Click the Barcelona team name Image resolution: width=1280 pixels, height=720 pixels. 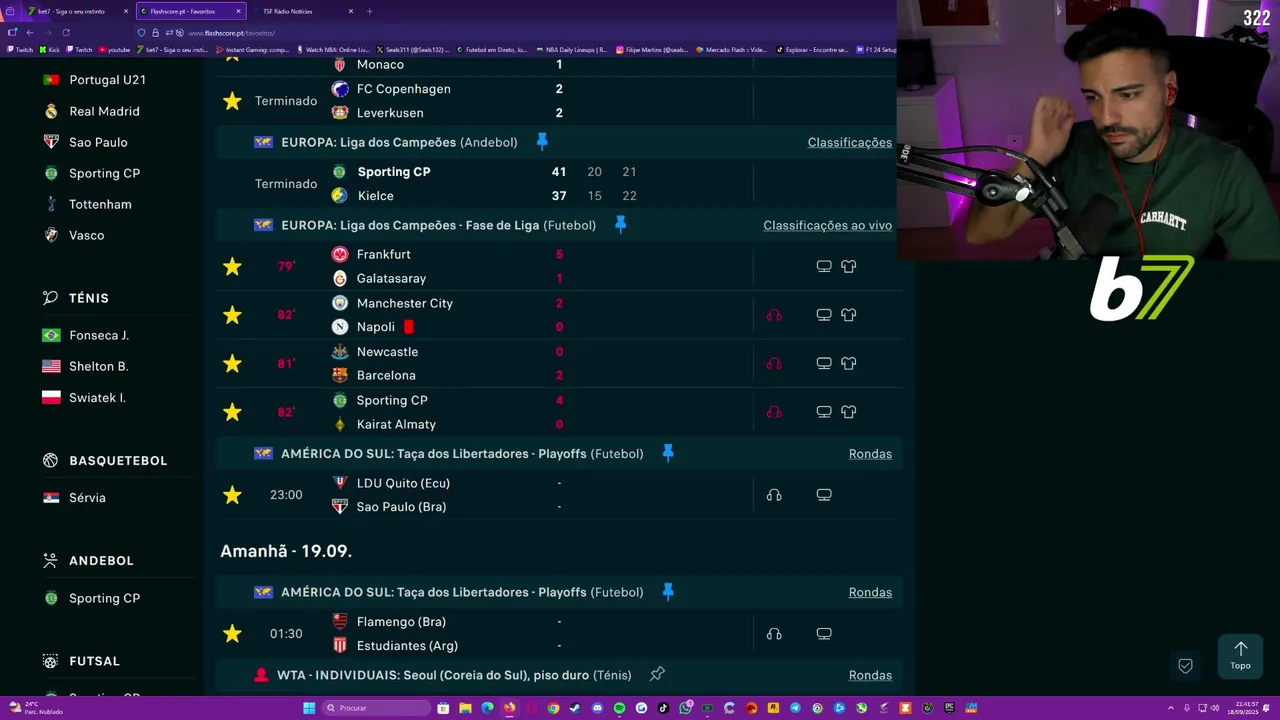tap(386, 375)
